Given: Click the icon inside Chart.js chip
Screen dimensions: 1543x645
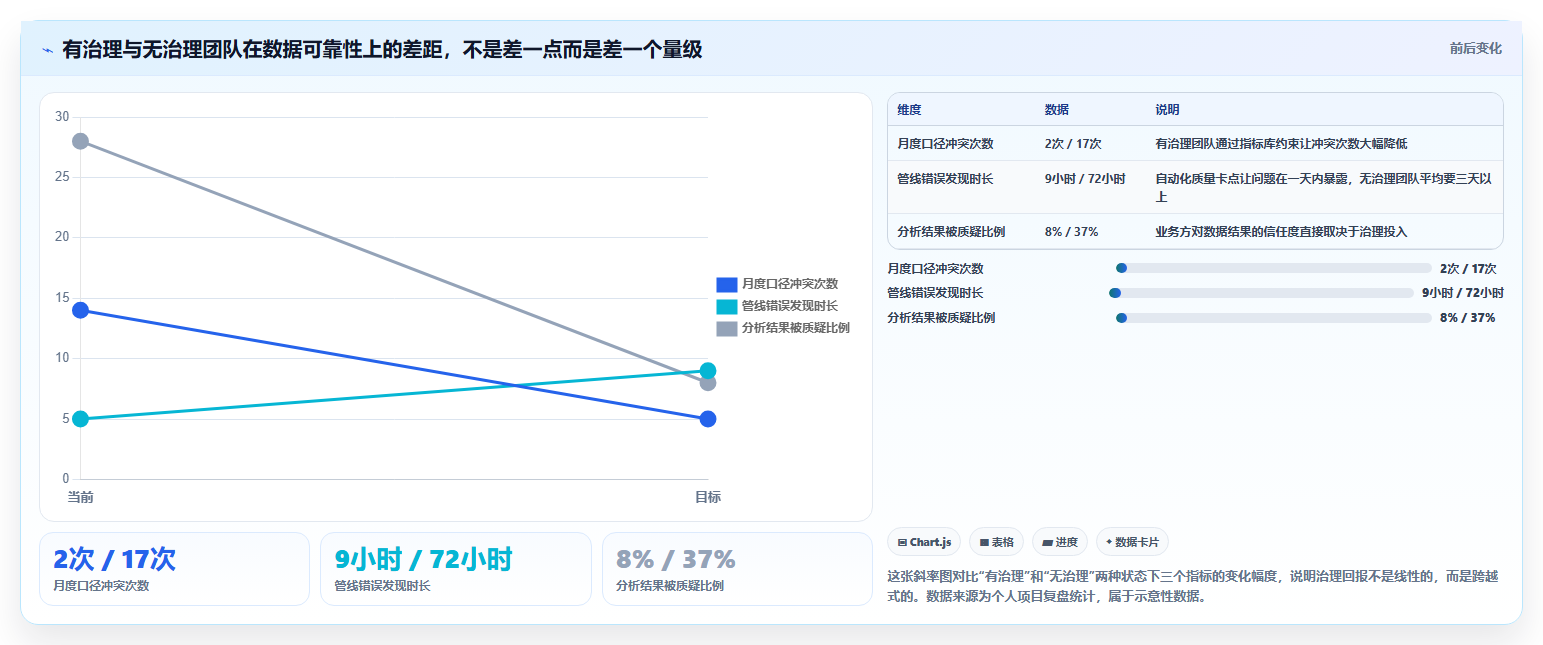Looking at the screenshot, I should (x=902, y=542).
